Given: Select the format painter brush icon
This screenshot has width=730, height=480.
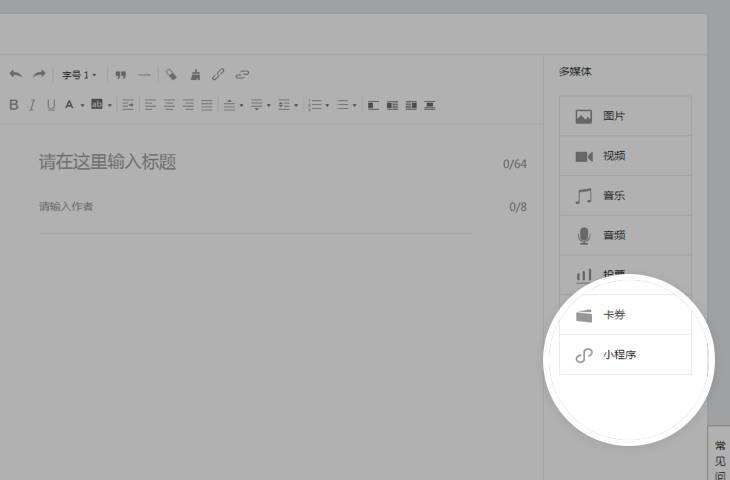Looking at the screenshot, I should [x=195, y=74].
